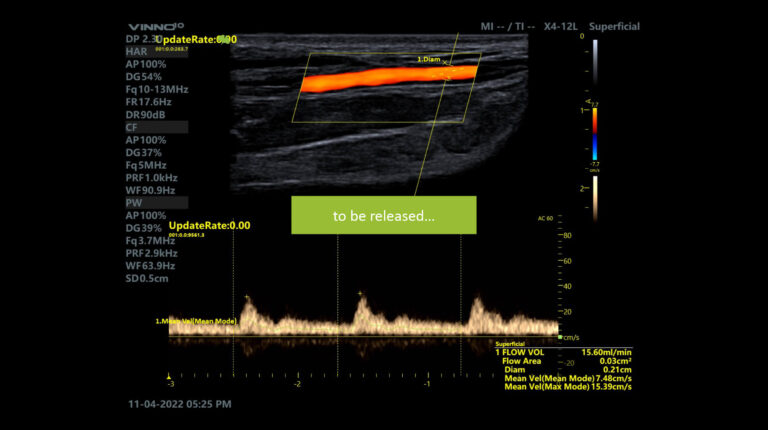This screenshot has height=430, width=768.
Task: Click 'SD0.5cm' sample depth value
Action: tap(147, 279)
